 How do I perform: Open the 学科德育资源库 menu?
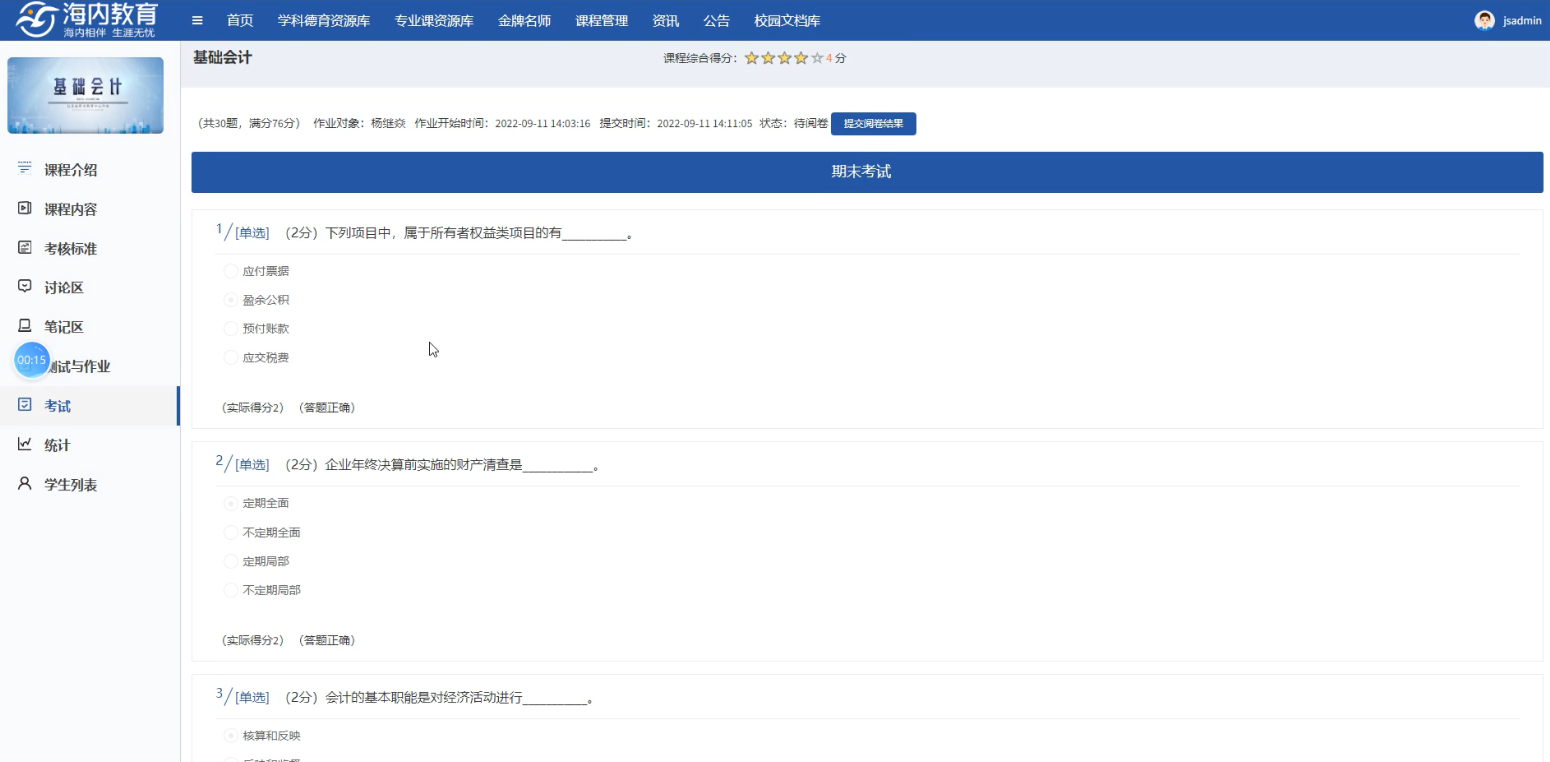pos(324,21)
